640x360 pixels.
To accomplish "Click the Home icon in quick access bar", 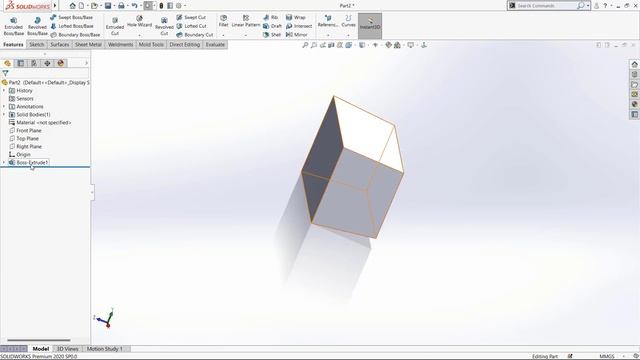I will point(72,6).
